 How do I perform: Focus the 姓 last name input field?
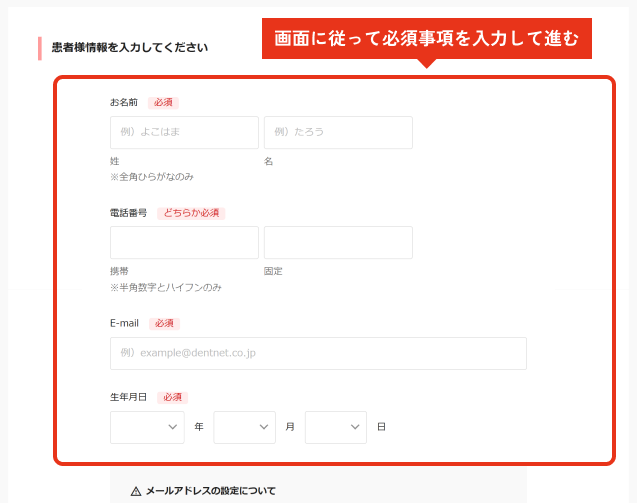[x=184, y=132]
